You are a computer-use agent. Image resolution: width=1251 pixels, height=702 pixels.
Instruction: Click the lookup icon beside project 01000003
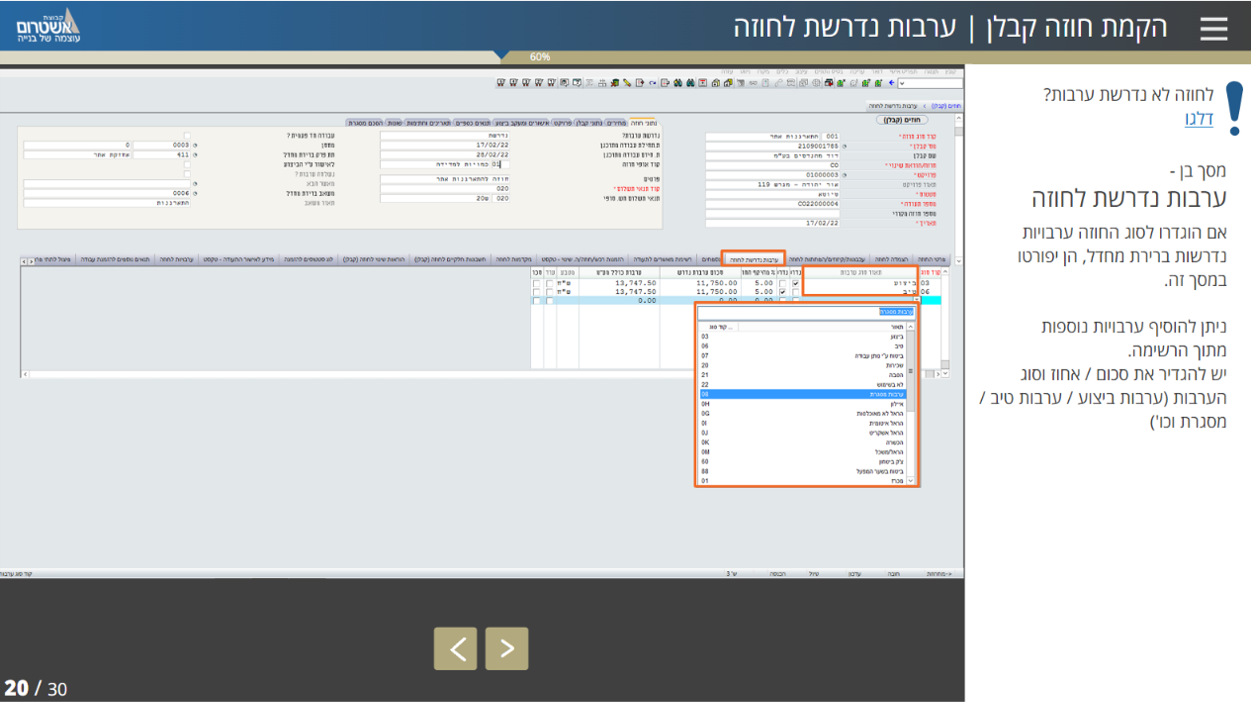point(844,174)
